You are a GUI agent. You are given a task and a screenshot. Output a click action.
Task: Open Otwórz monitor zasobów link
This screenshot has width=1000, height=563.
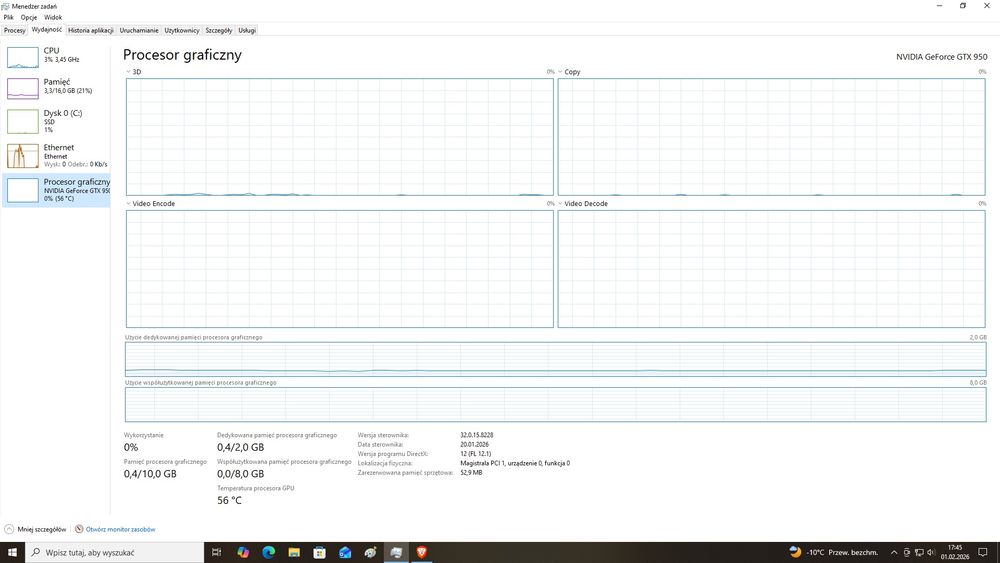(121, 529)
